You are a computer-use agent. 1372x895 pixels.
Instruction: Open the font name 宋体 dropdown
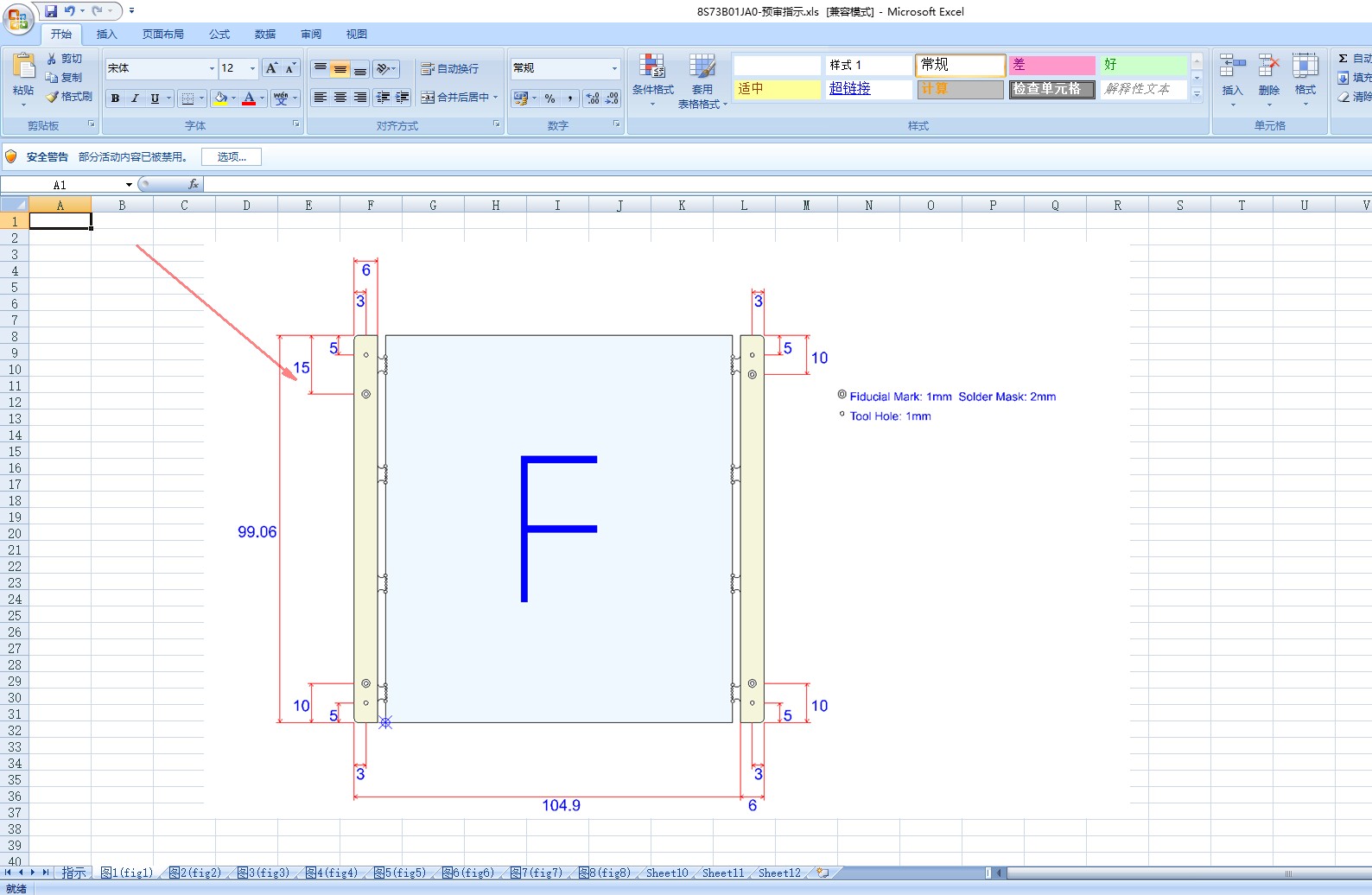(x=212, y=68)
